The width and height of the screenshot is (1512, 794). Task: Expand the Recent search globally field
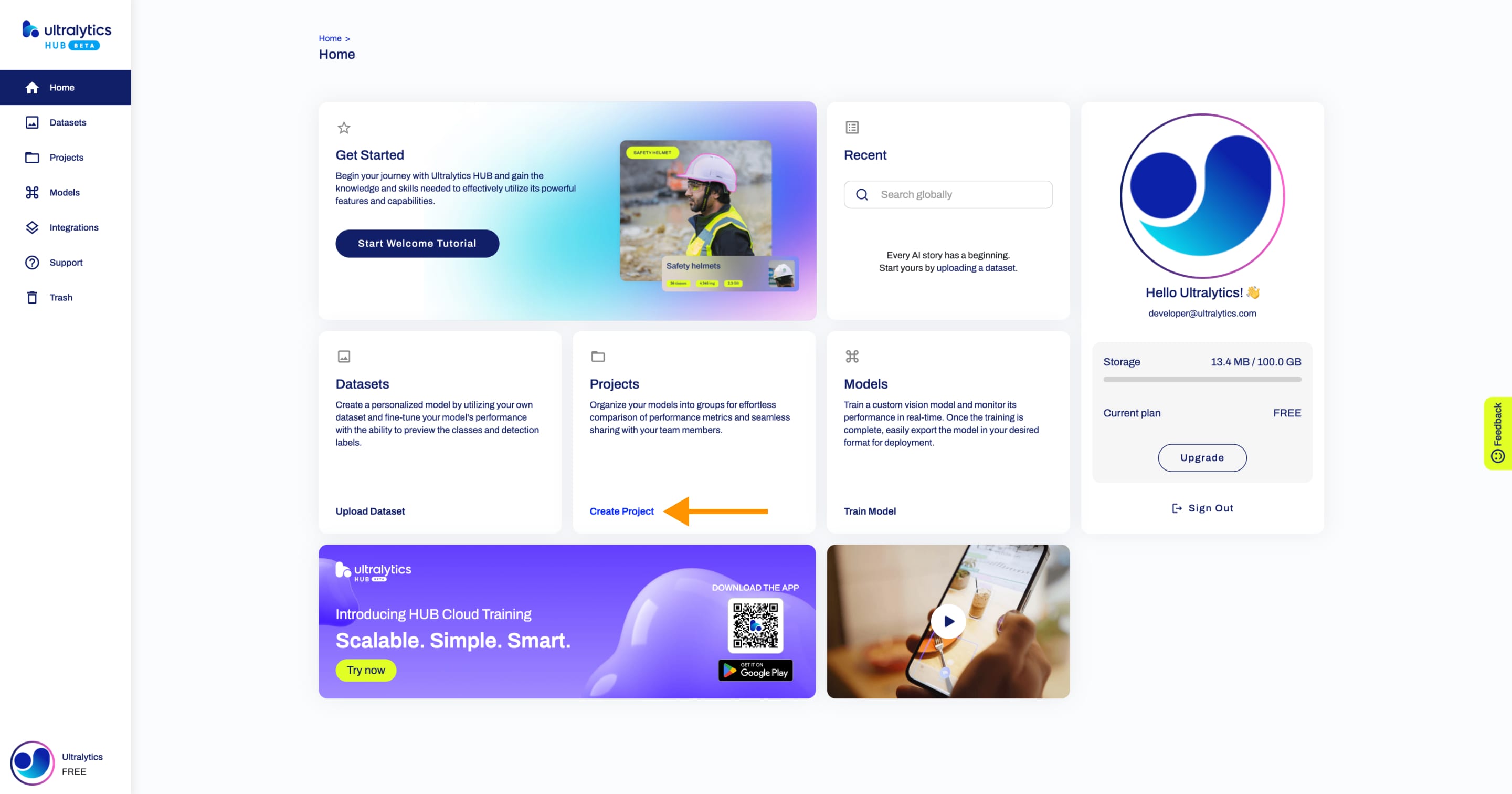tap(948, 194)
